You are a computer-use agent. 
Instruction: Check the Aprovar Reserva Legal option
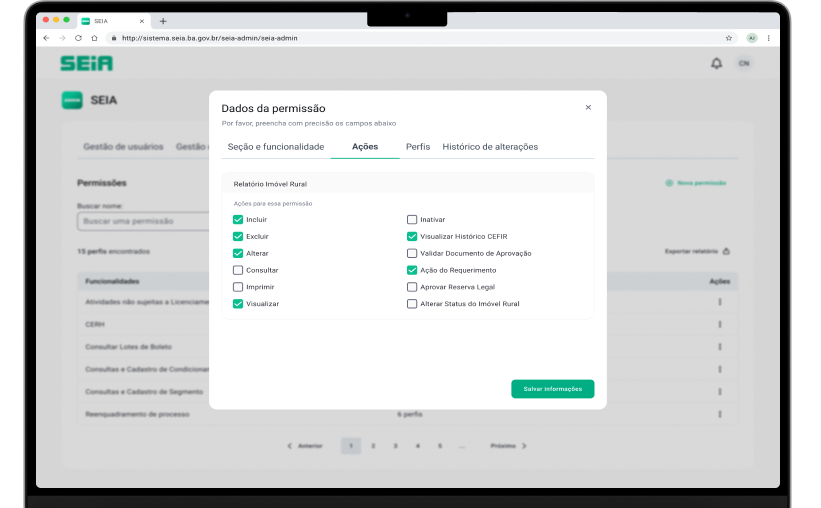[412, 287]
